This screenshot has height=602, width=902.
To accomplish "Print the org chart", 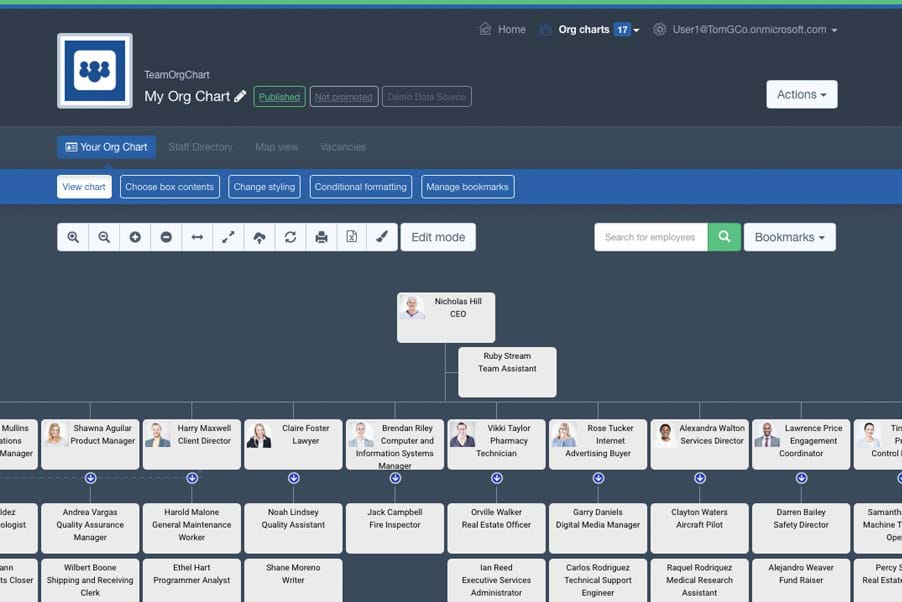I will click(x=321, y=237).
